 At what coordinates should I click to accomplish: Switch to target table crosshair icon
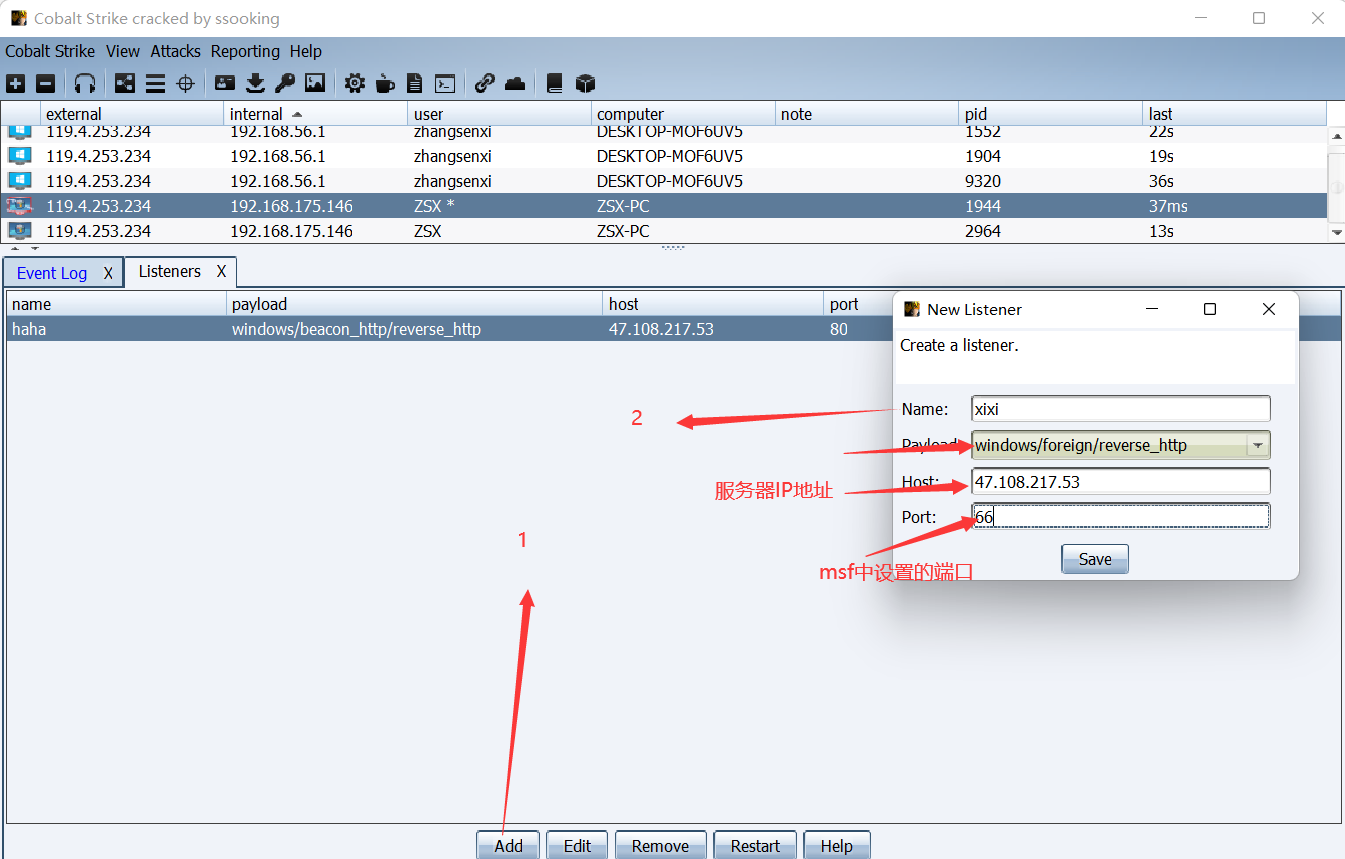(x=185, y=84)
